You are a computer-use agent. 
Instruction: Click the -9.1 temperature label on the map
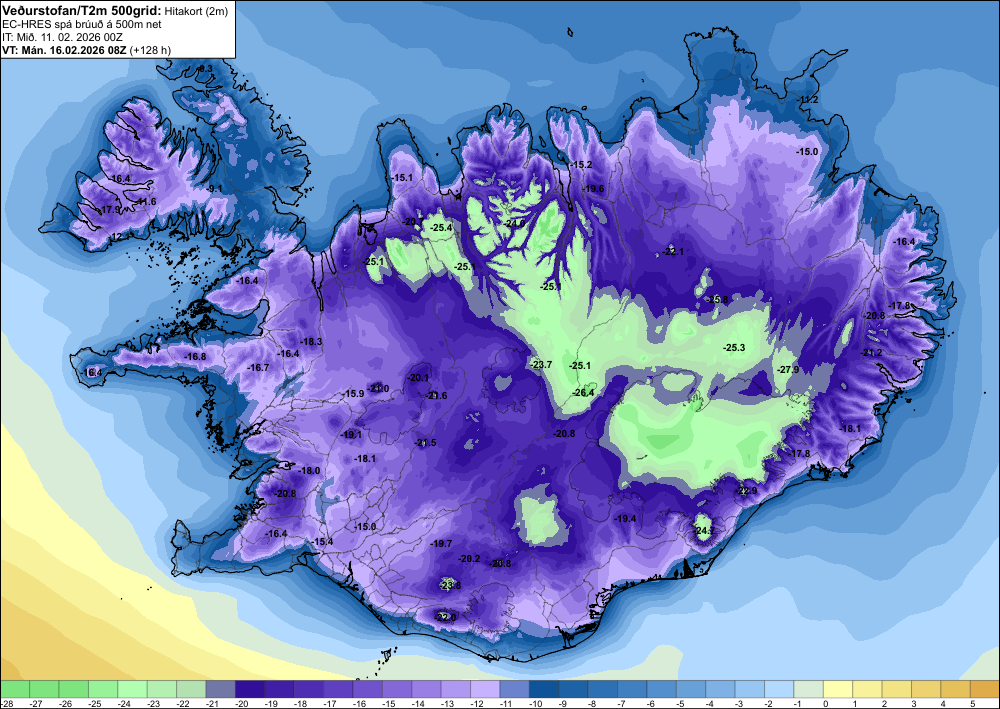pyautogui.click(x=215, y=189)
